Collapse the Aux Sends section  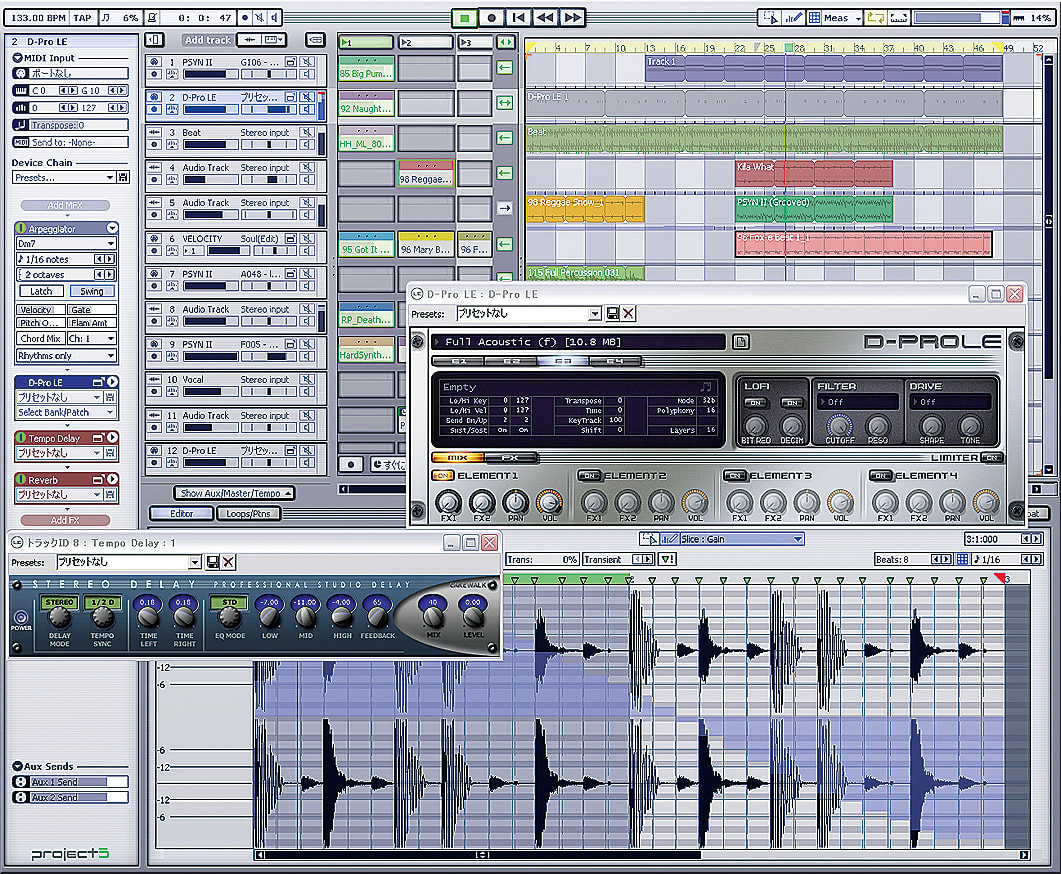tap(18, 766)
